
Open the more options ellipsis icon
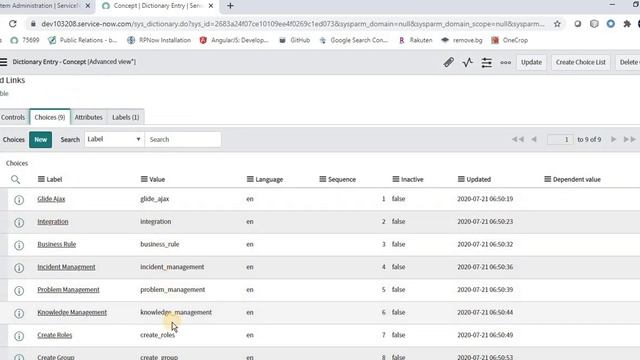pos(505,62)
